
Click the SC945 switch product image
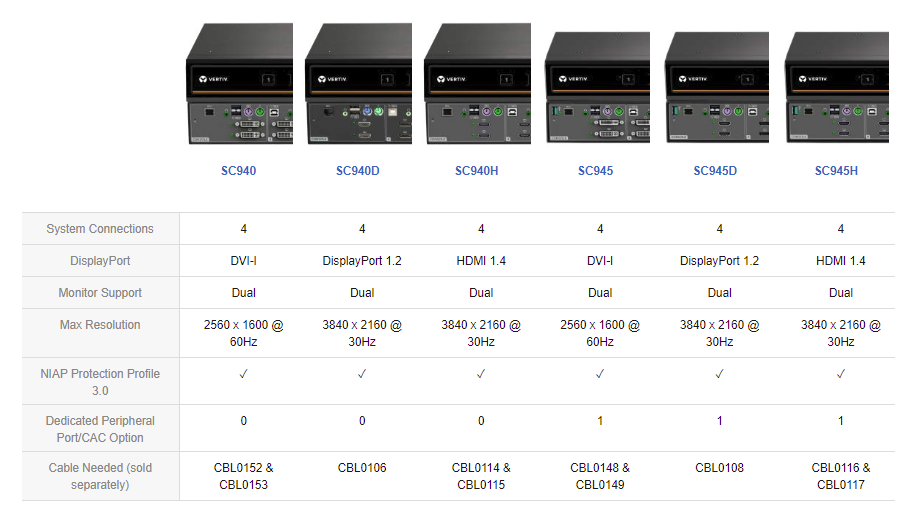(597, 92)
